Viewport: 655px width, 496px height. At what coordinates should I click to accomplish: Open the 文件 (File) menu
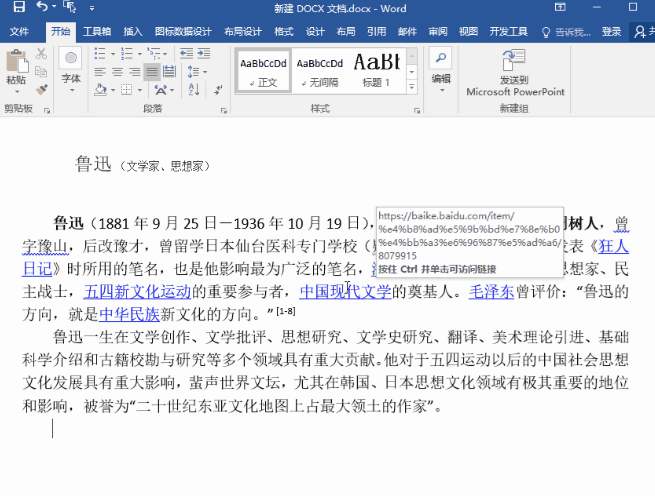point(19,31)
